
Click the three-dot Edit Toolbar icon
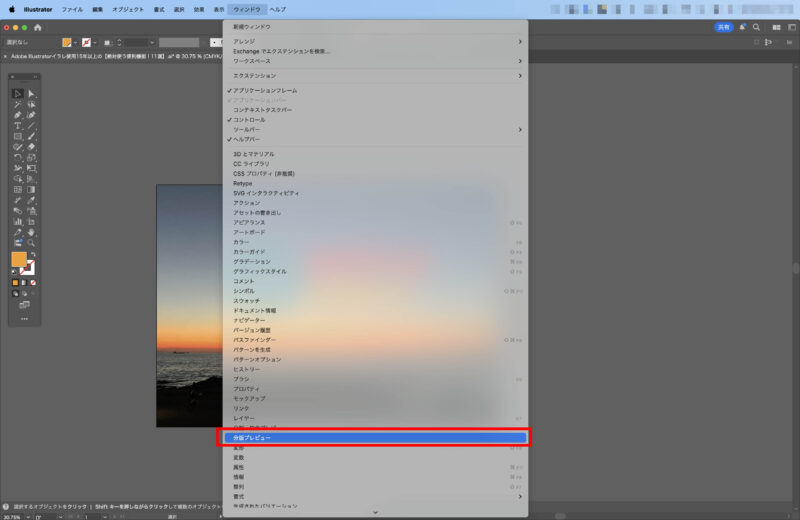24,317
